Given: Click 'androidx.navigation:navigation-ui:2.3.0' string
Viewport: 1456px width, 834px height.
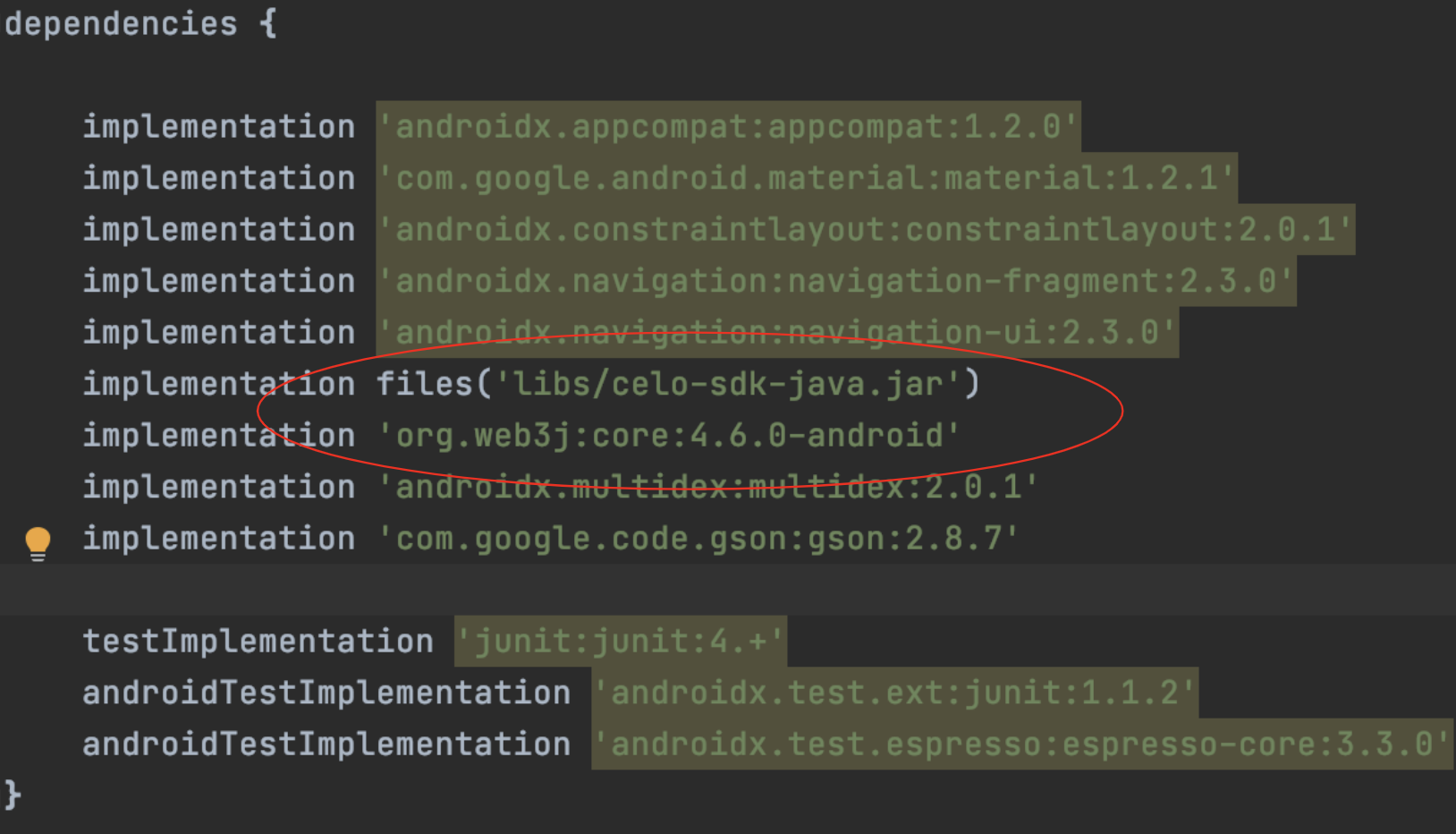Looking at the screenshot, I should pyautogui.click(x=777, y=333).
